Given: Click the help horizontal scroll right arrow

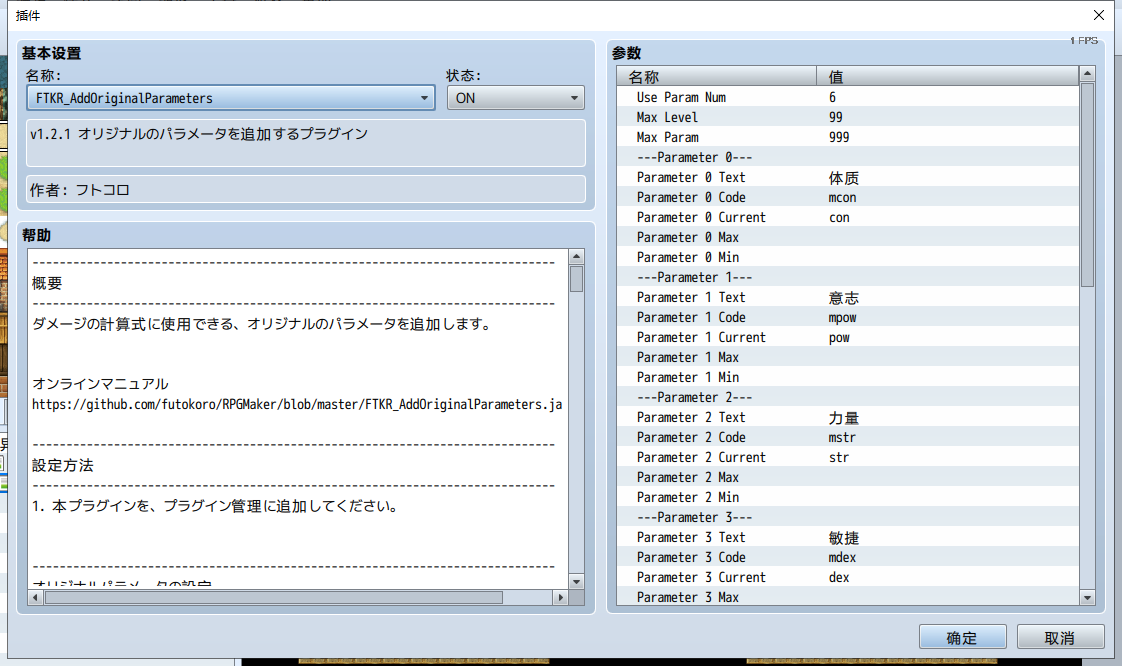Looking at the screenshot, I should [x=560, y=597].
